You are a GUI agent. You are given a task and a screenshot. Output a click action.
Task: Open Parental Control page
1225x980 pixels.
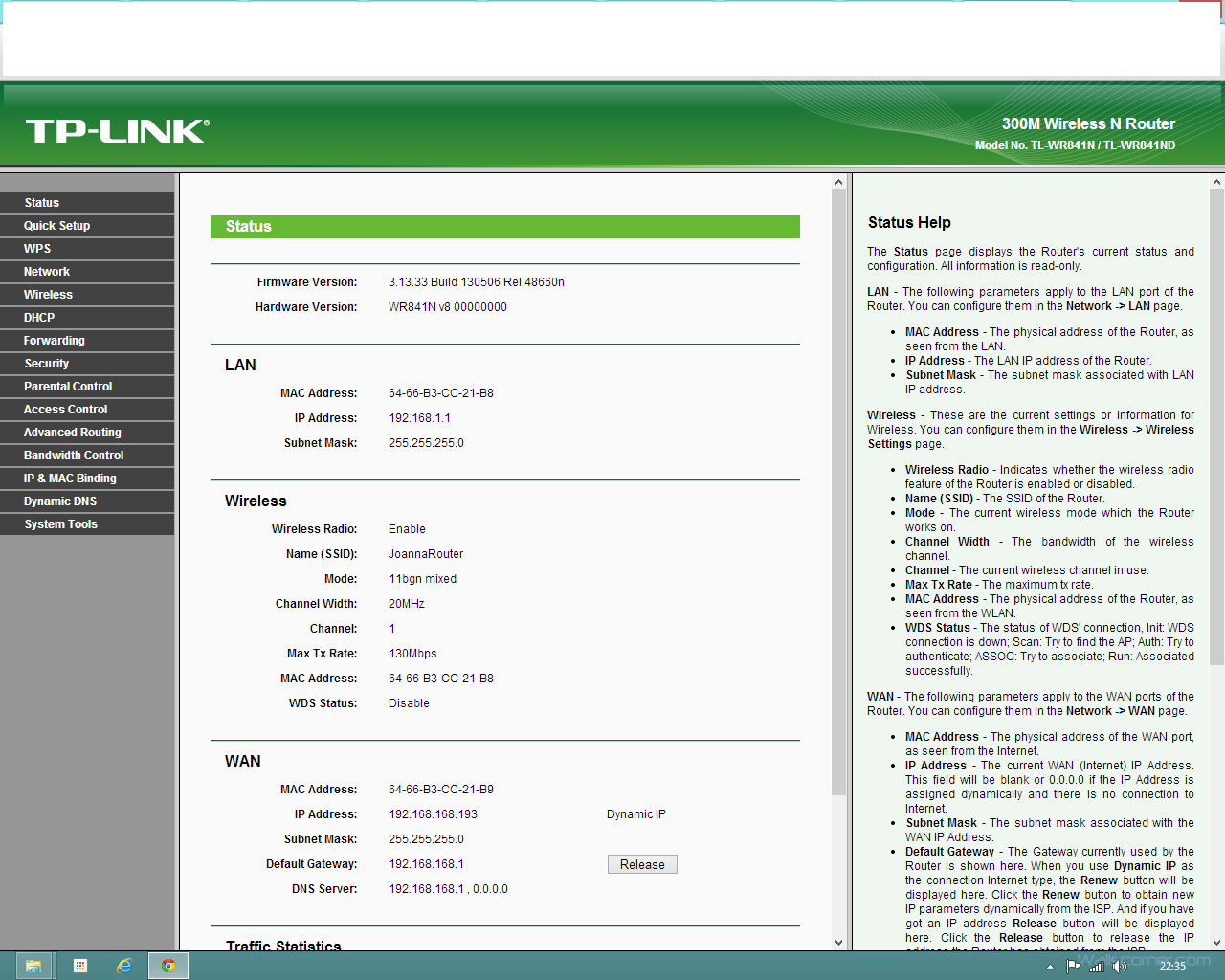(x=87, y=387)
